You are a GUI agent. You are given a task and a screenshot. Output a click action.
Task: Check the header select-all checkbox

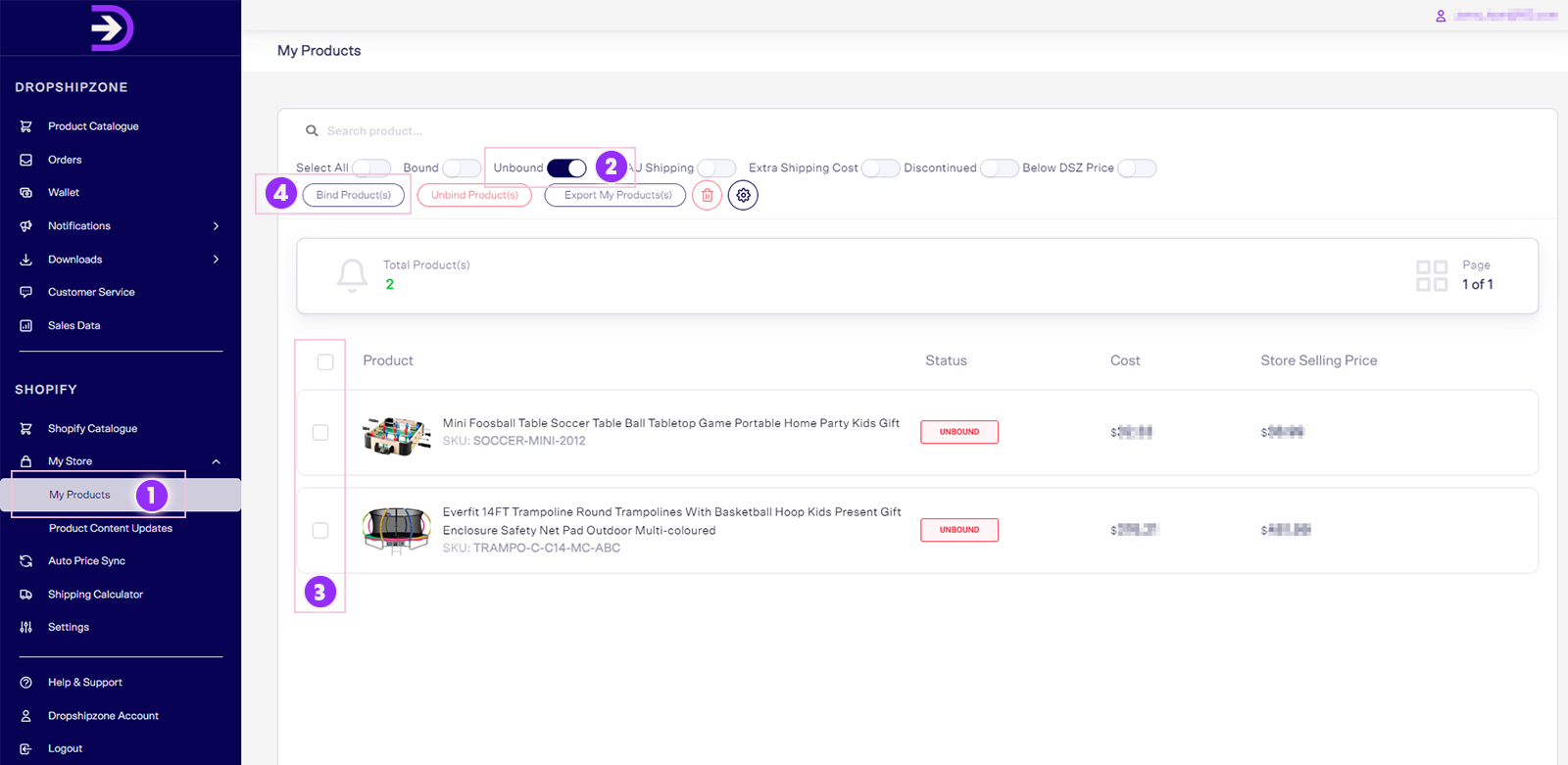tap(325, 362)
